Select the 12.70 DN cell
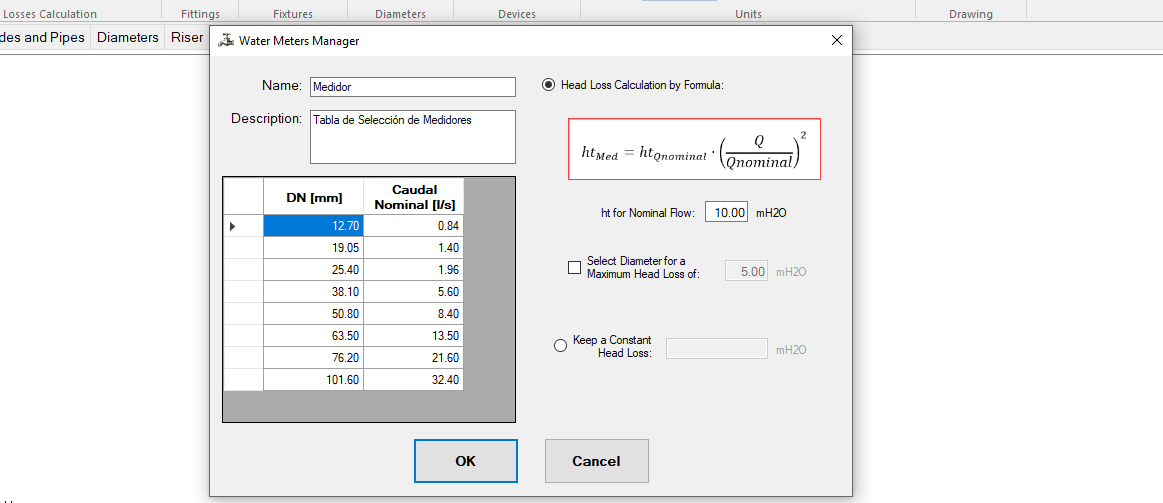1163x503 pixels. tap(313, 227)
